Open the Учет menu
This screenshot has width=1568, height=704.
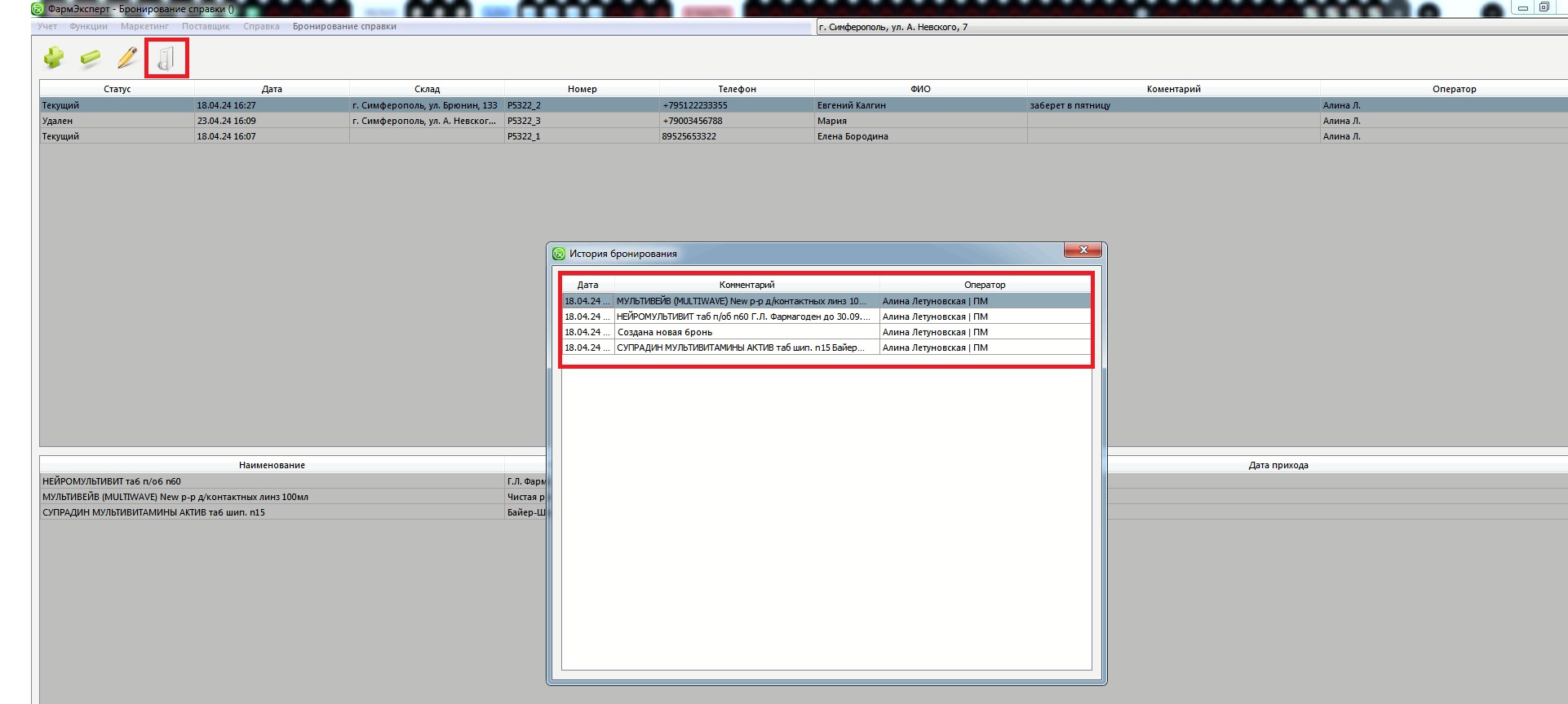[x=47, y=26]
